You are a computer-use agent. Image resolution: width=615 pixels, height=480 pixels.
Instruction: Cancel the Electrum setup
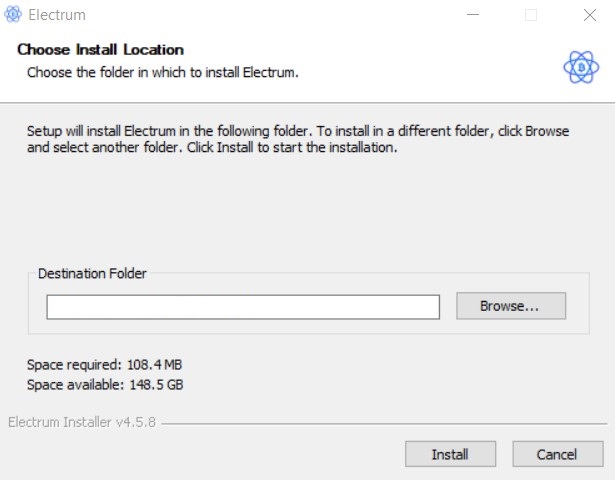557,454
